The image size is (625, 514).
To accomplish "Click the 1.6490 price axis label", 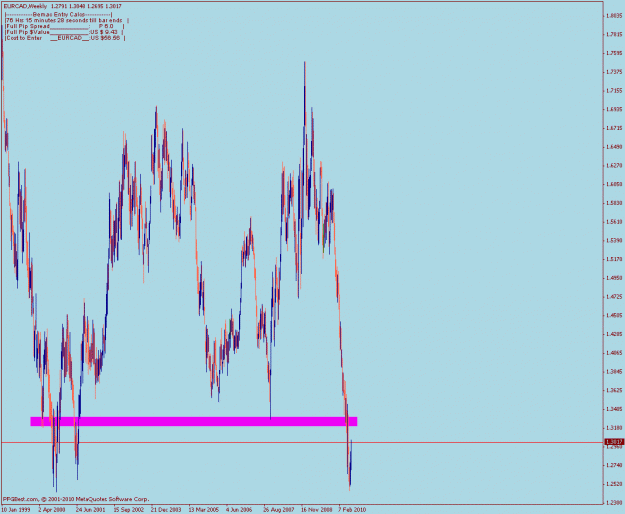I will click(614, 147).
